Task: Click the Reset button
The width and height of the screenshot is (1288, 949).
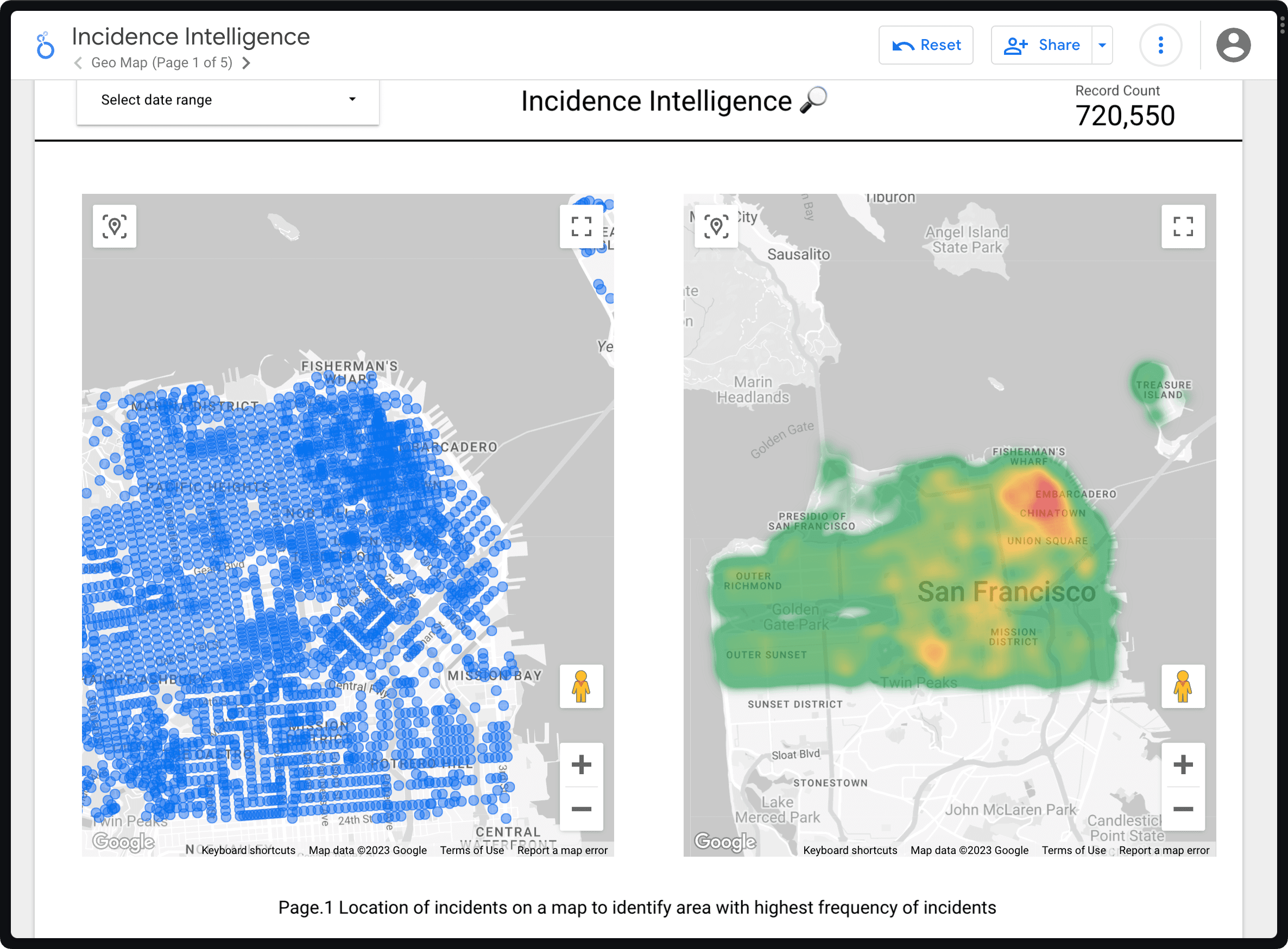Action: pyautogui.click(x=925, y=45)
